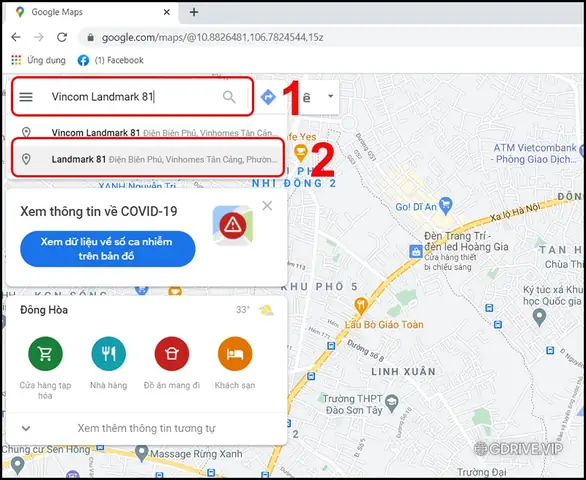
Task: Close the COVID-19 information card
Action: [x=267, y=206]
